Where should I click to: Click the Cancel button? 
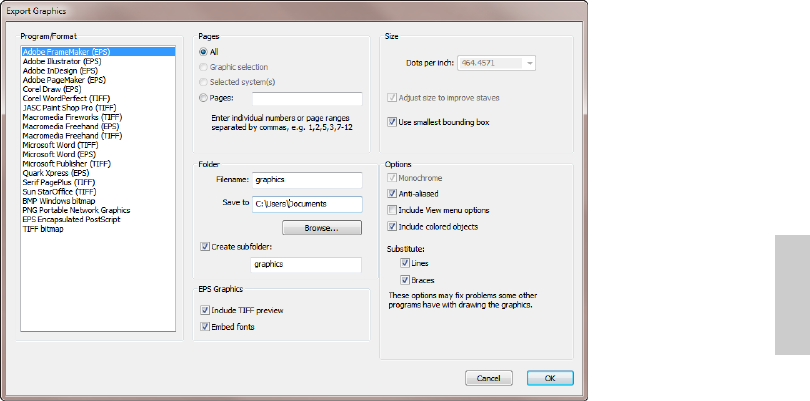pos(489,378)
